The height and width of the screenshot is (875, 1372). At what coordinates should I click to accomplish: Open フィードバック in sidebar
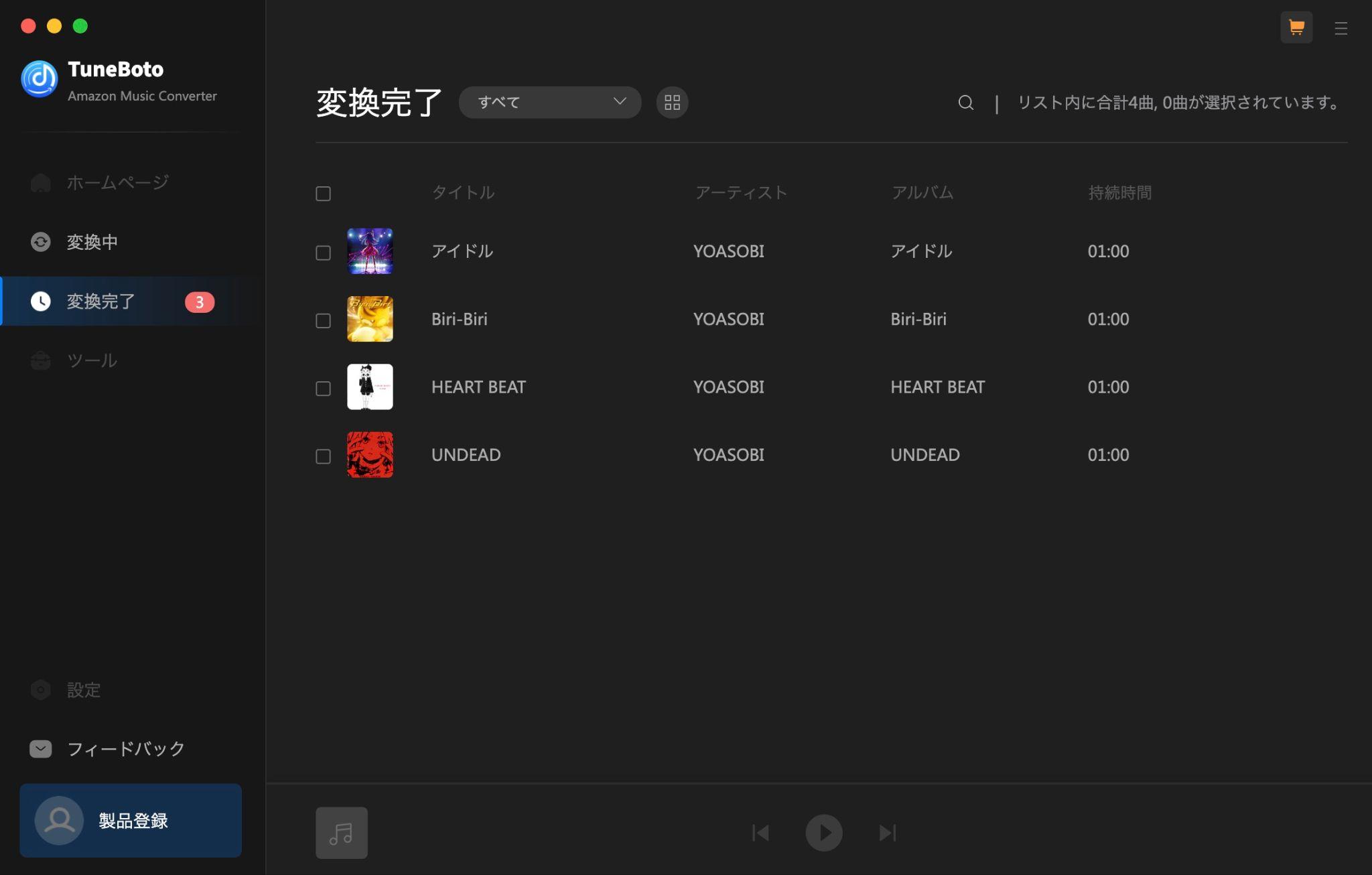[126, 748]
